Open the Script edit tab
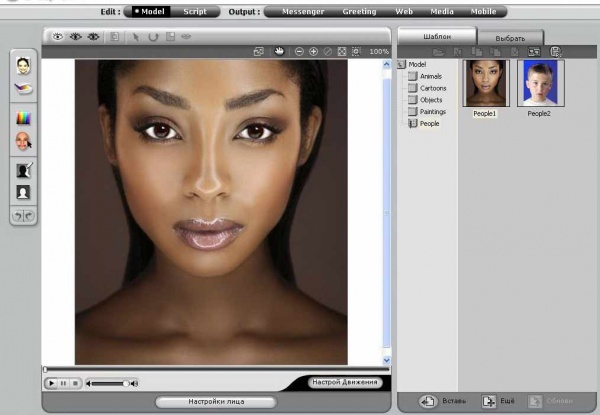This screenshot has height=415, width=600. 194,12
